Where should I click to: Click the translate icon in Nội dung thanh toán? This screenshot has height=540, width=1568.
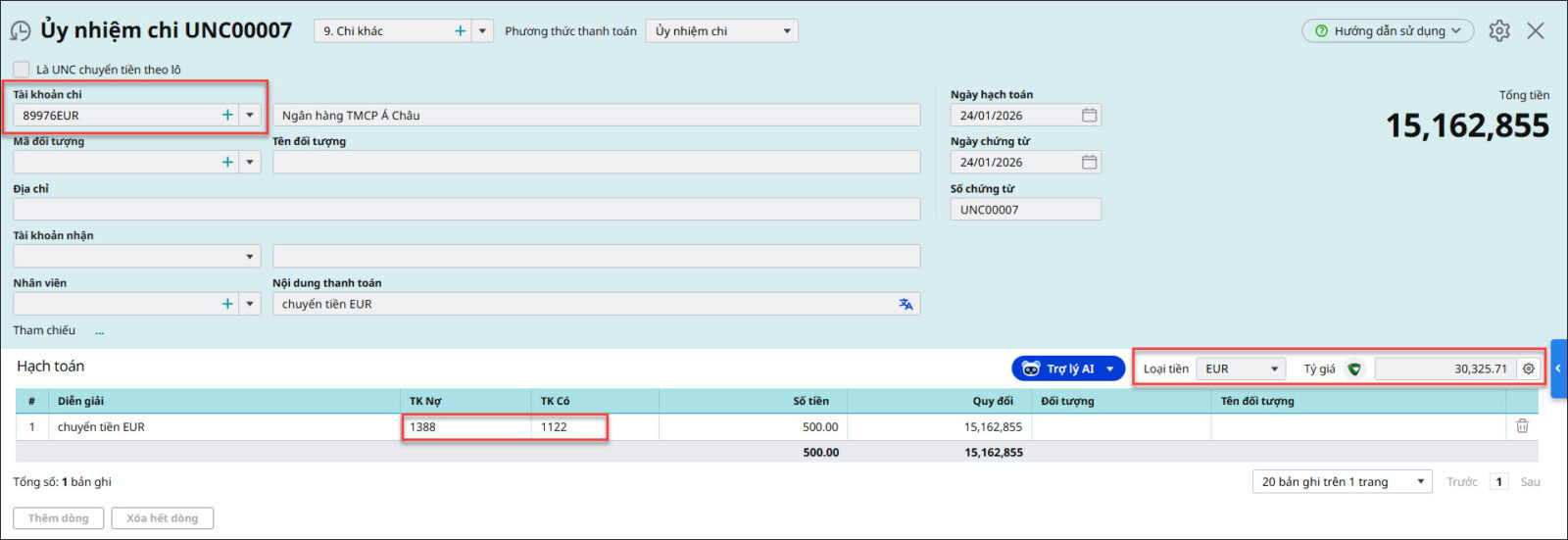[x=906, y=305]
